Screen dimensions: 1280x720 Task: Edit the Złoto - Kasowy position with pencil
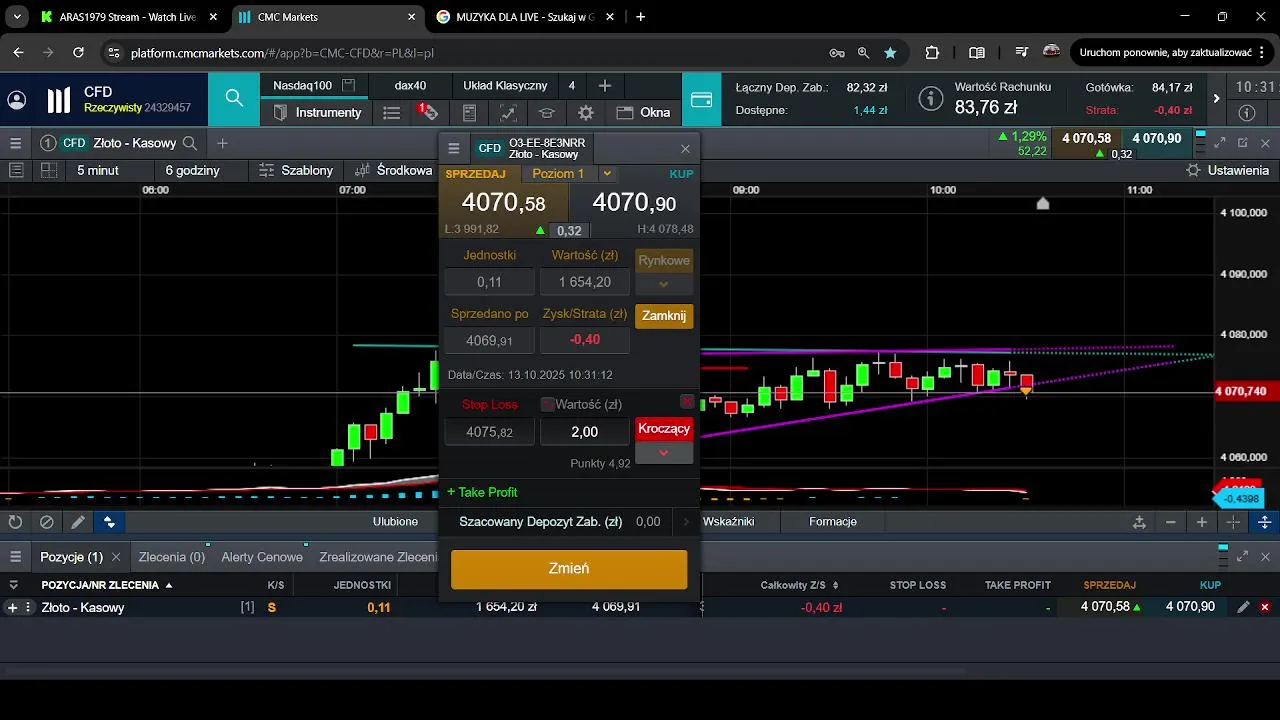pyautogui.click(x=1243, y=607)
